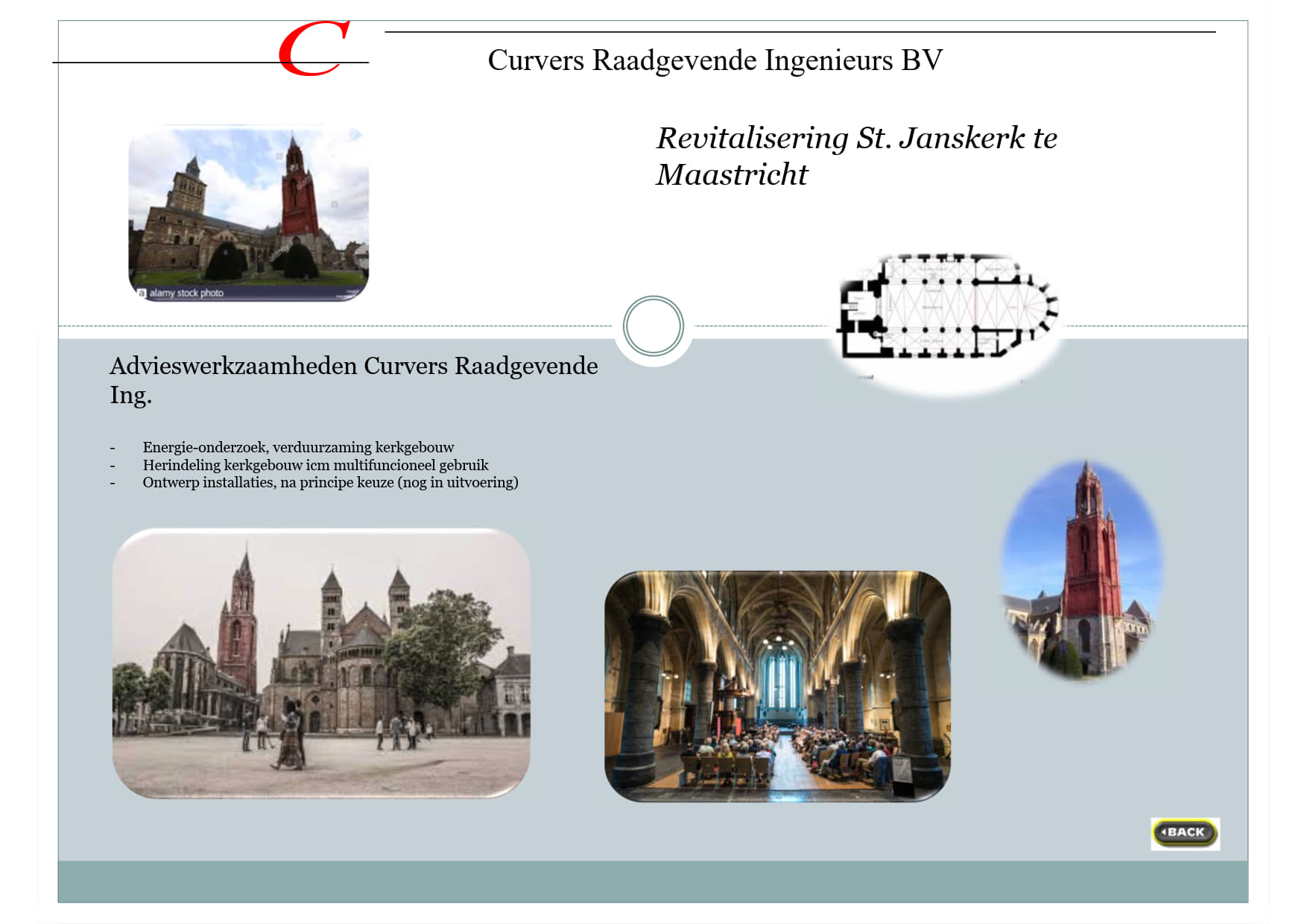Click the header line above the company title

click(x=800, y=32)
